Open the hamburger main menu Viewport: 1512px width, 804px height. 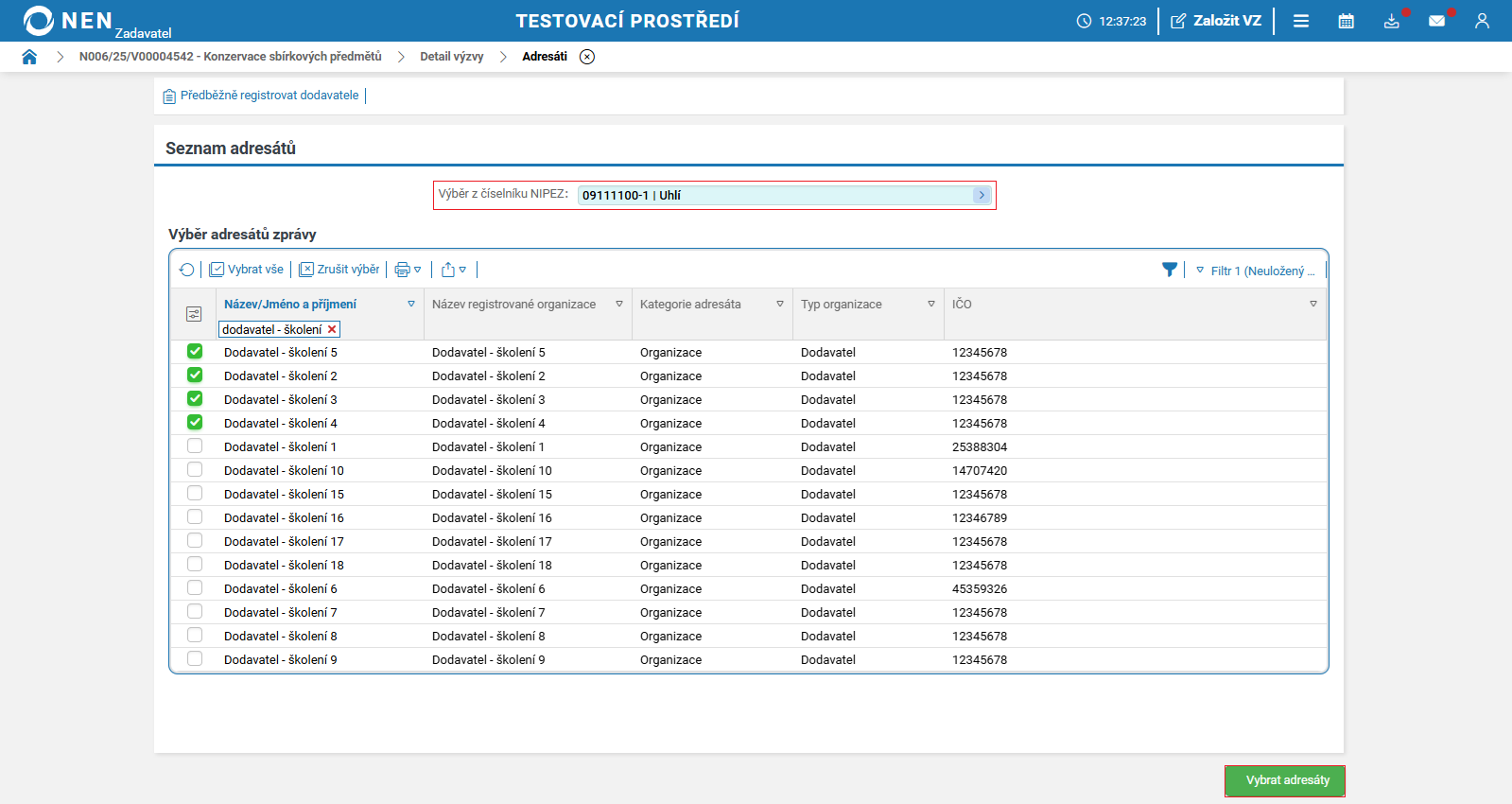(x=1301, y=21)
